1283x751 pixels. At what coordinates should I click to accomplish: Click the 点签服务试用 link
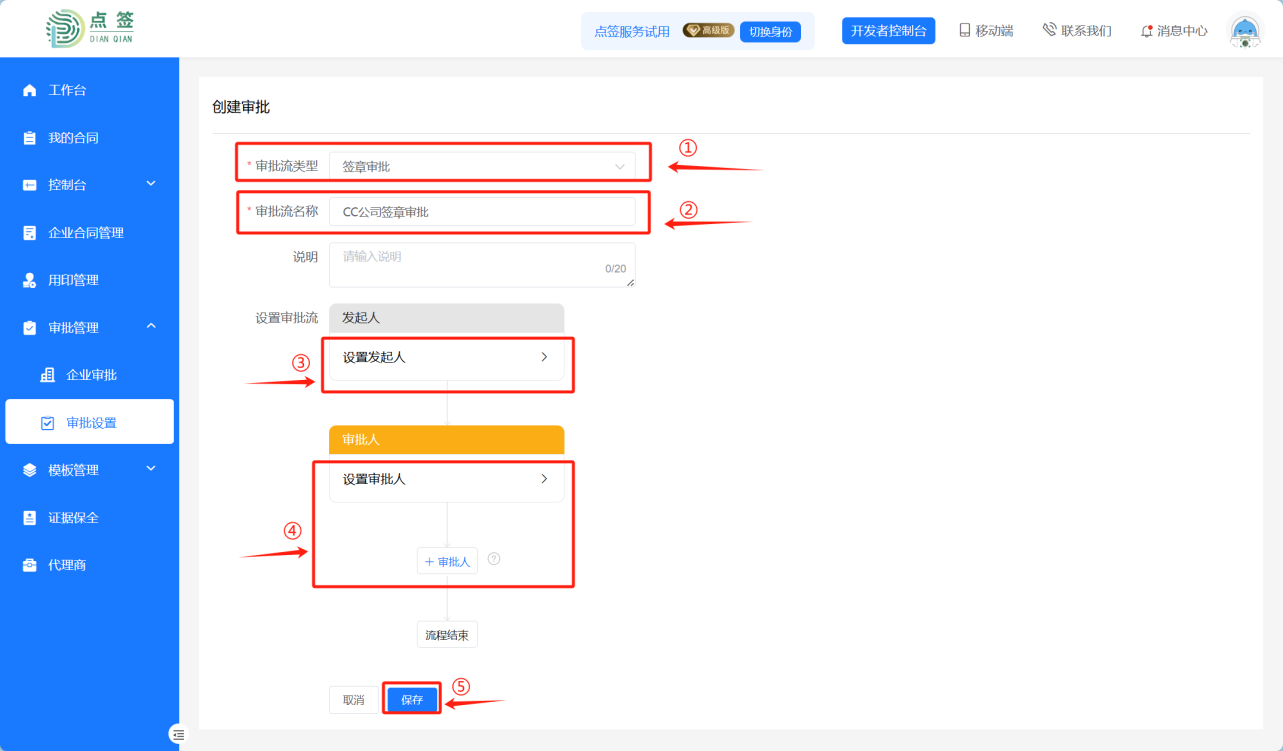[632, 32]
